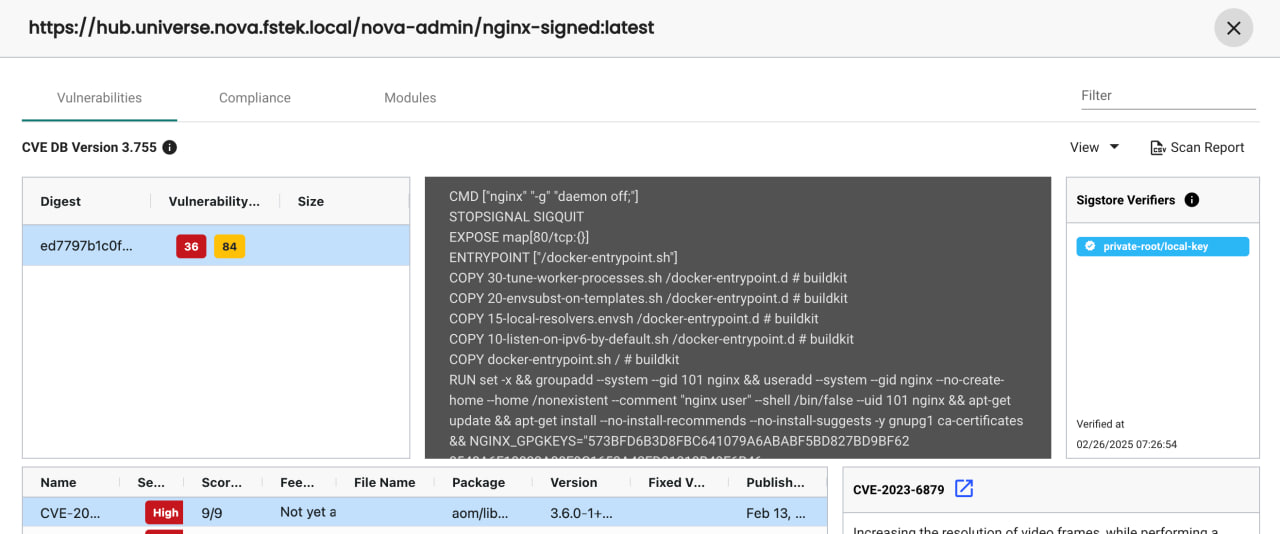This screenshot has height=534, width=1280.
Task: Switch to the Vulnerabilities tab
Action: [x=99, y=98]
